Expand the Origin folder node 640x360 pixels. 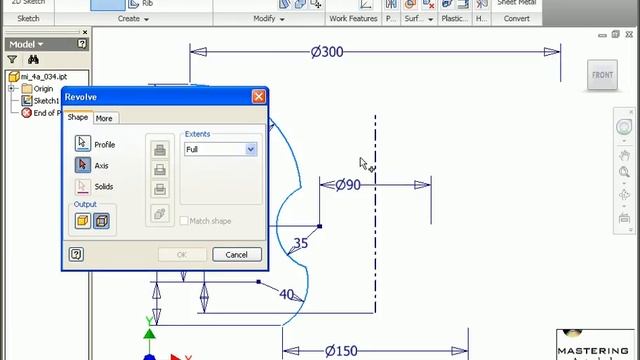click(12, 89)
